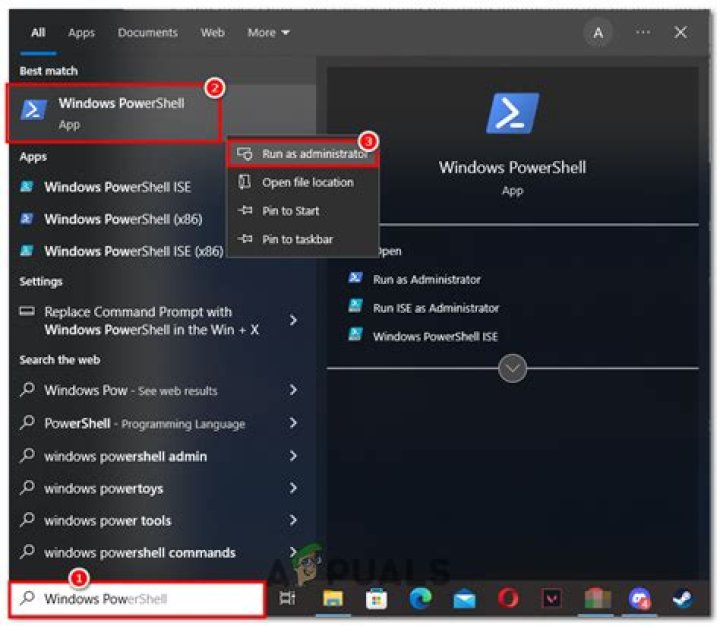Click the user account avatar A

pos(598,33)
